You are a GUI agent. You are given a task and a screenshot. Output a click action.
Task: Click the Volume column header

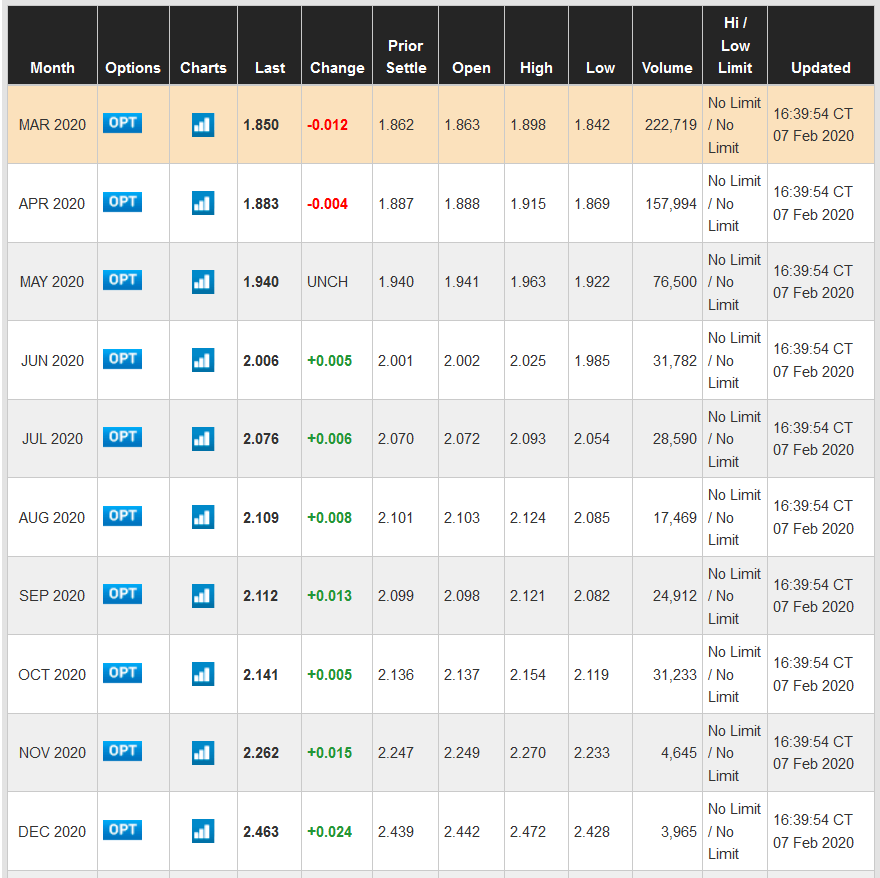667,68
